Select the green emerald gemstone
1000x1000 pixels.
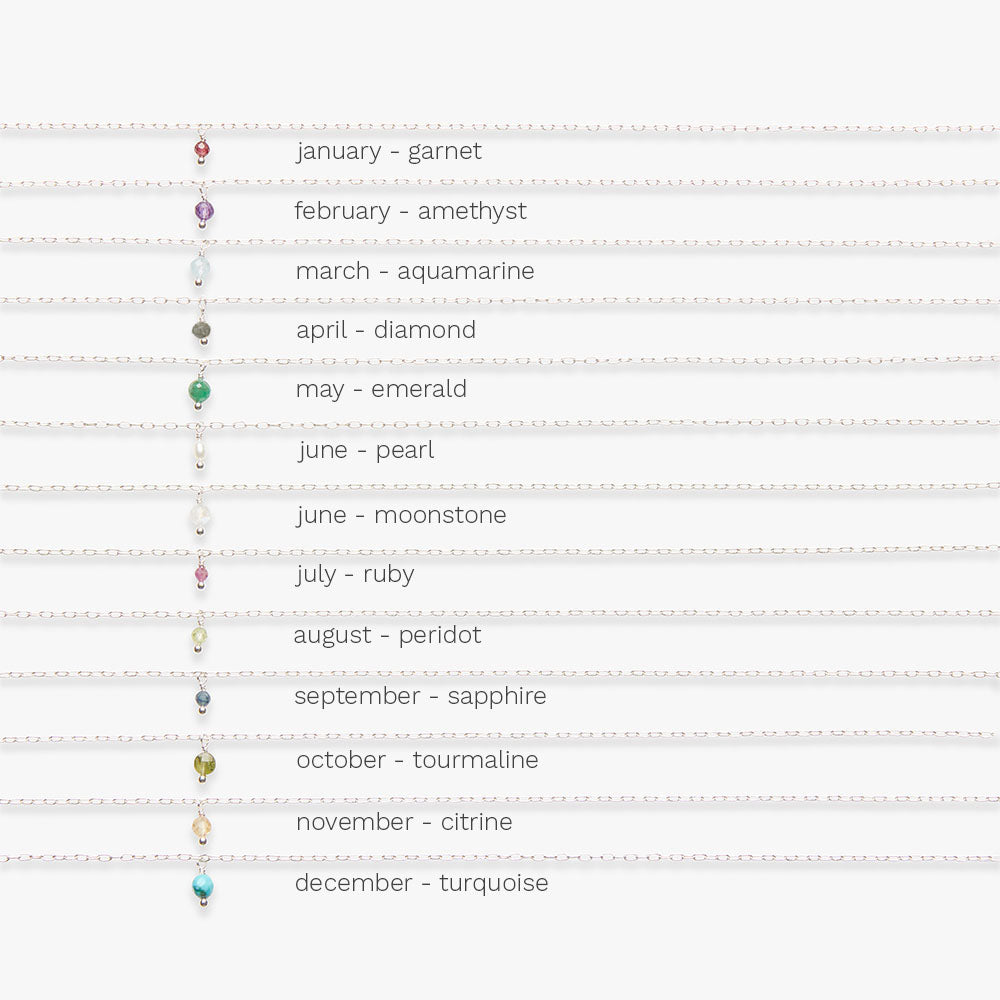[x=200, y=389]
